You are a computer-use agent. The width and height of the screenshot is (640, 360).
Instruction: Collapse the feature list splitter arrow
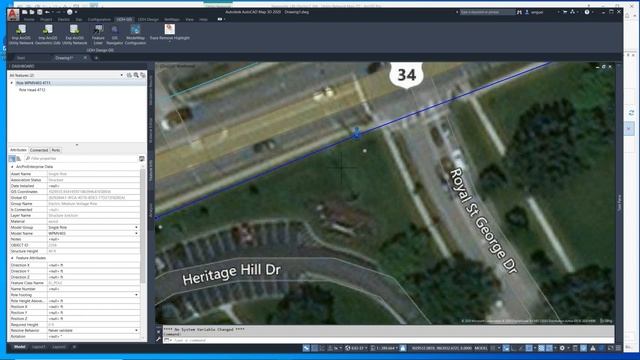77,145
